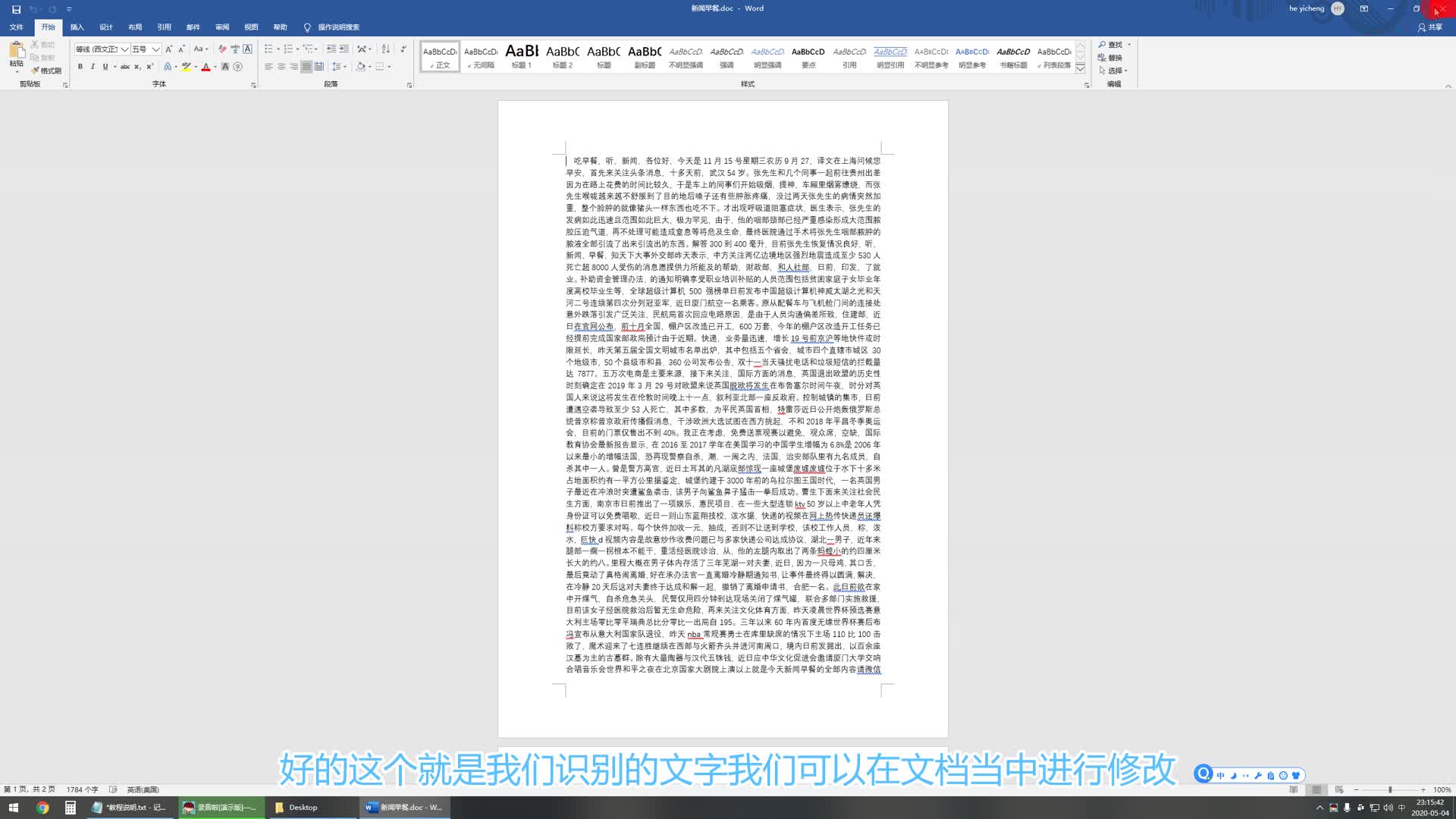Viewport: 1456px width, 819px height.
Task: Open the font name dropdown
Action: pos(124,49)
